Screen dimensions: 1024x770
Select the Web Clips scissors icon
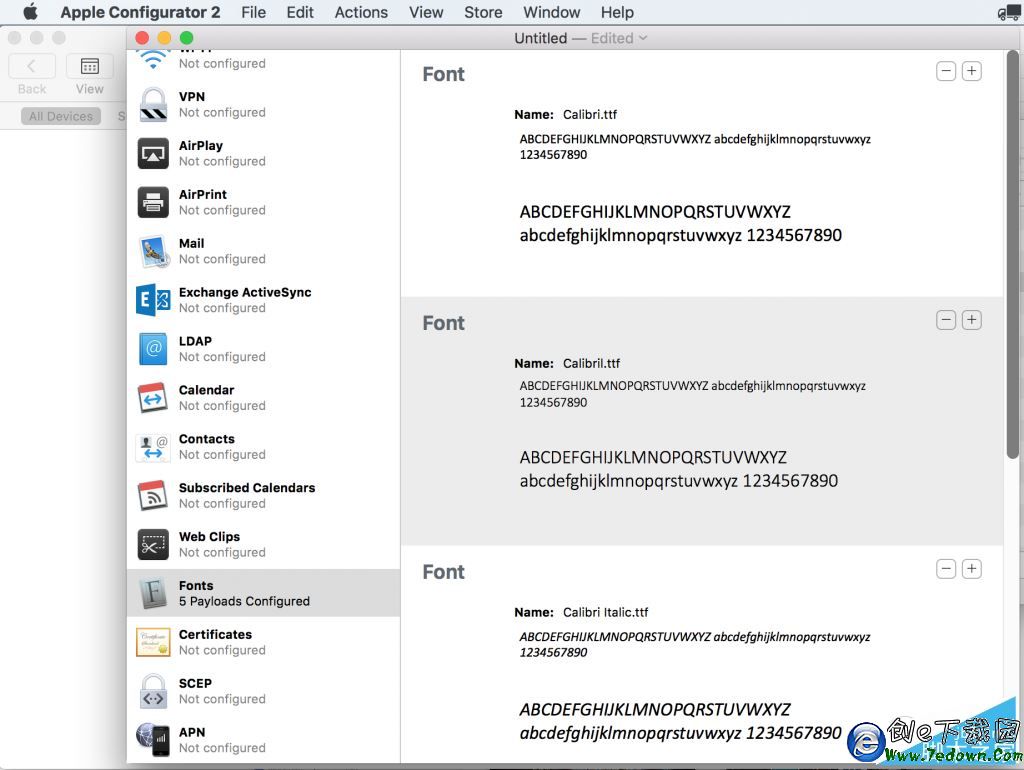pos(153,544)
